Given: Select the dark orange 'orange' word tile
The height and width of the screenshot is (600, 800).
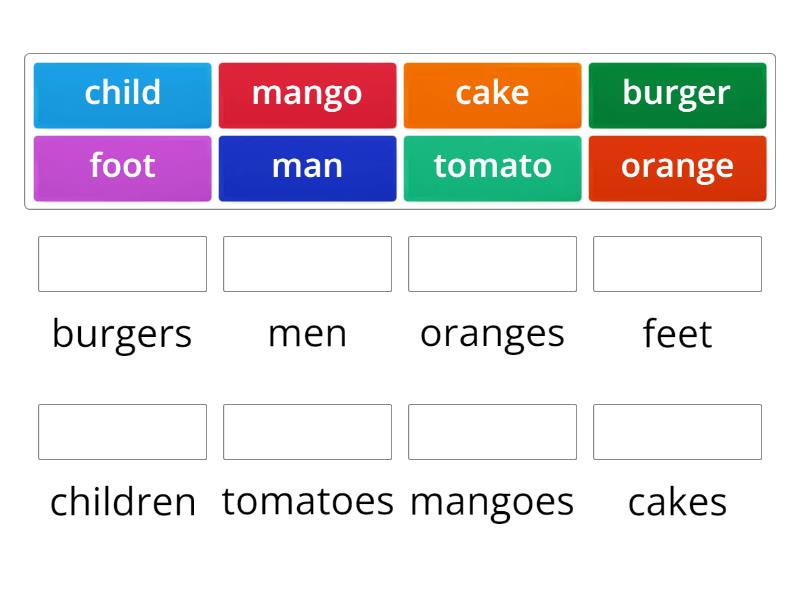Looking at the screenshot, I should [677, 167].
